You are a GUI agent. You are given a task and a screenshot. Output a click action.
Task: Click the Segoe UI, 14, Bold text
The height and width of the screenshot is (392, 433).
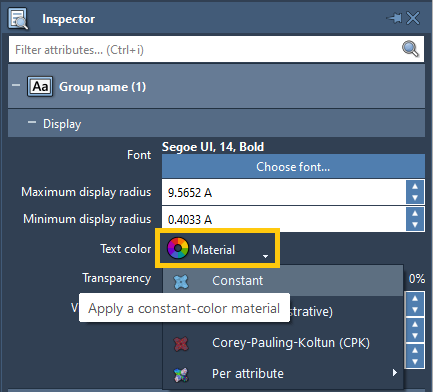coord(213,147)
